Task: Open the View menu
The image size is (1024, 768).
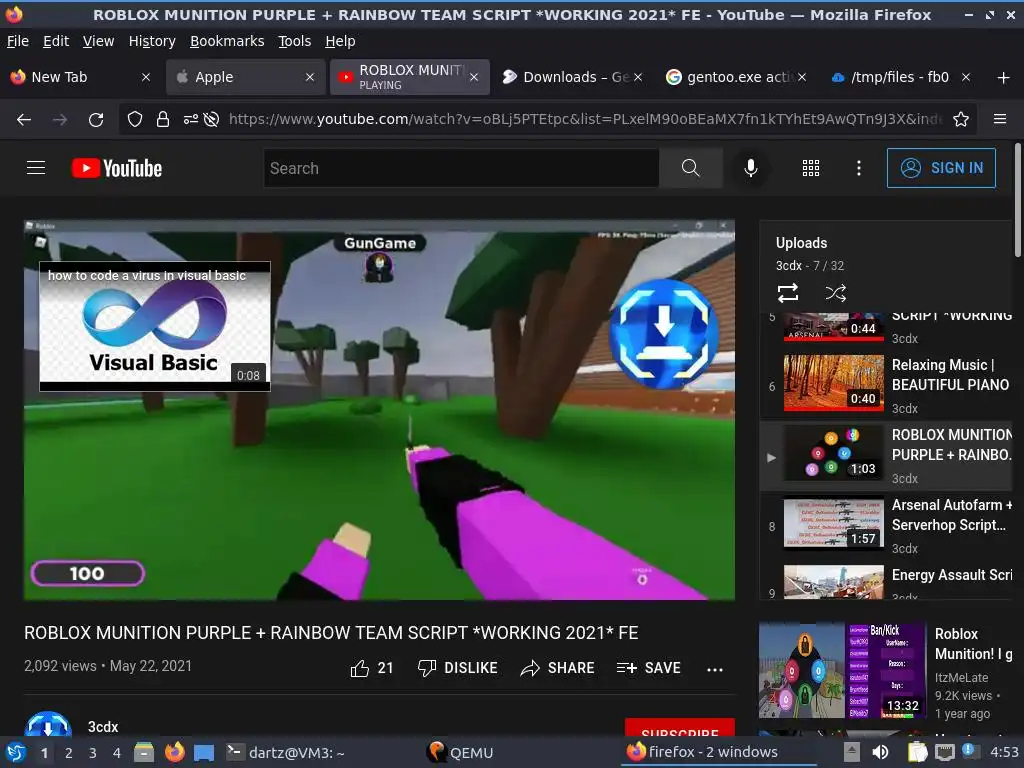Action: 99,41
